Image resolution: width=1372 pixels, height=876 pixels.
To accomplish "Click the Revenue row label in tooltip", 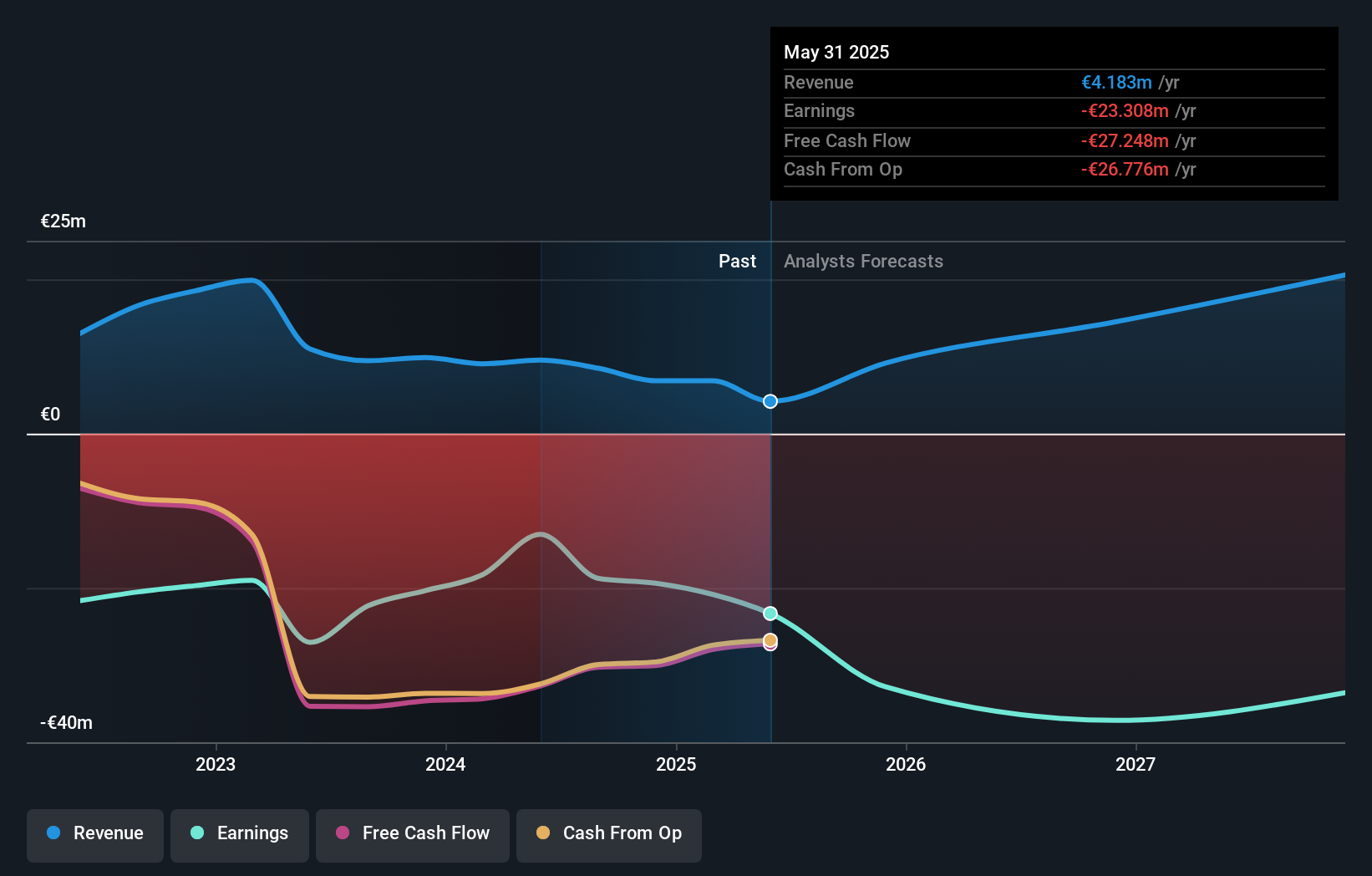I will tap(819, 83).
